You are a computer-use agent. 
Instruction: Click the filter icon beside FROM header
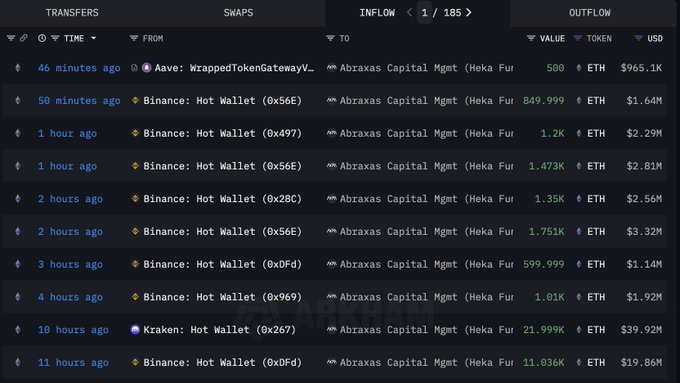click(x=134, y=39)
